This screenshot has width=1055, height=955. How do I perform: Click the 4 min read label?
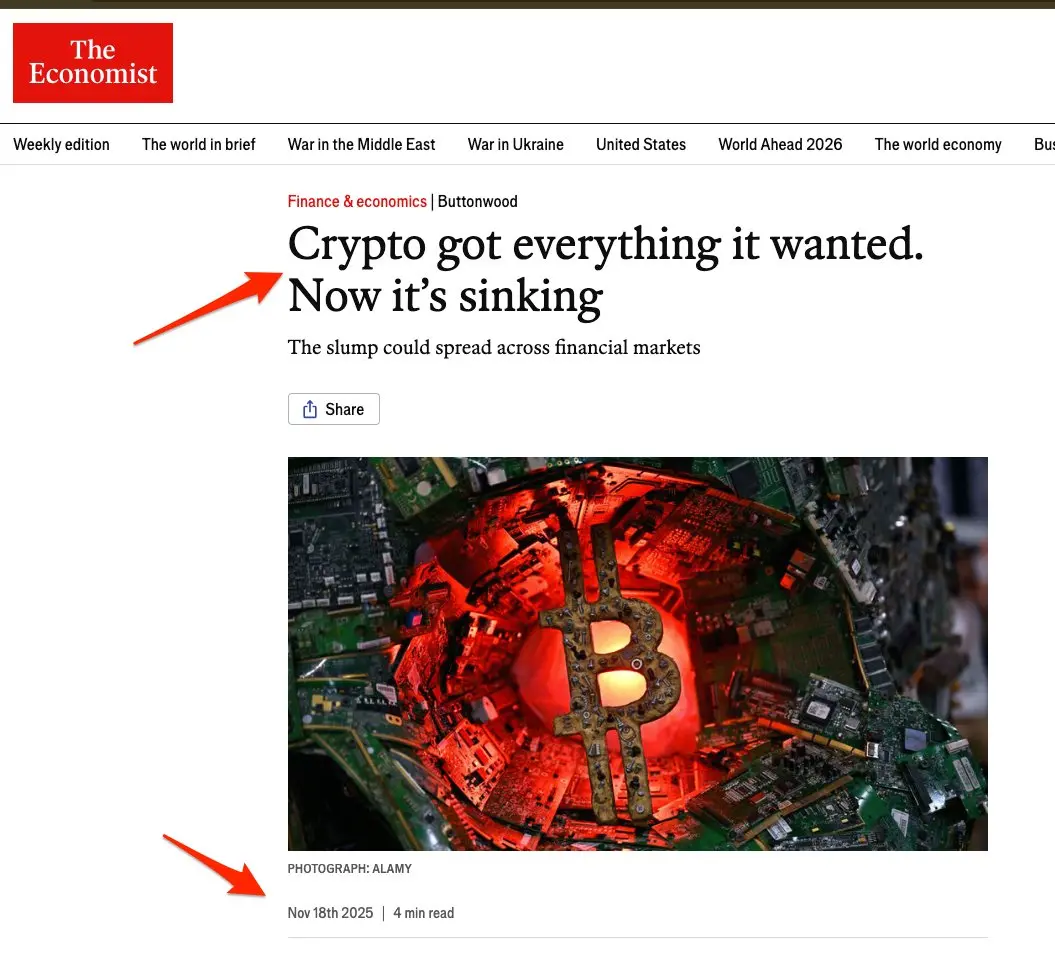tap(423, 913)
